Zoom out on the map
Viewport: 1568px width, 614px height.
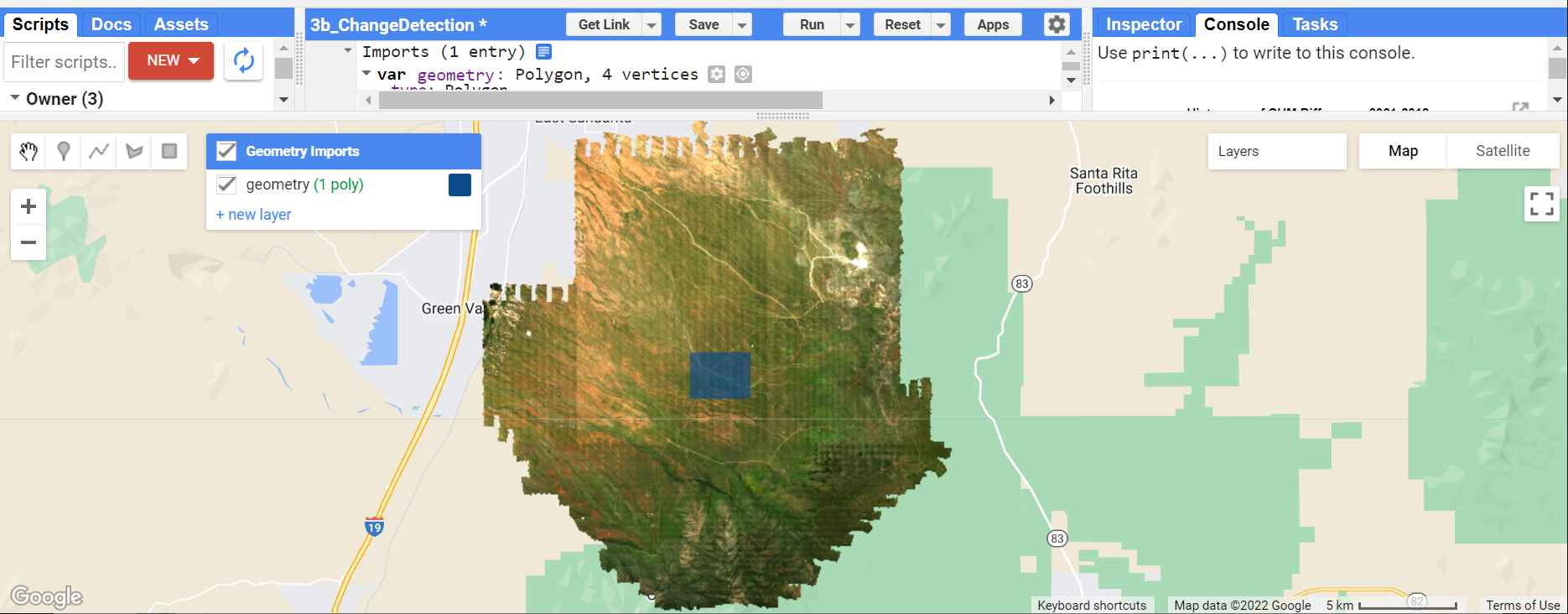coord(29,242)
